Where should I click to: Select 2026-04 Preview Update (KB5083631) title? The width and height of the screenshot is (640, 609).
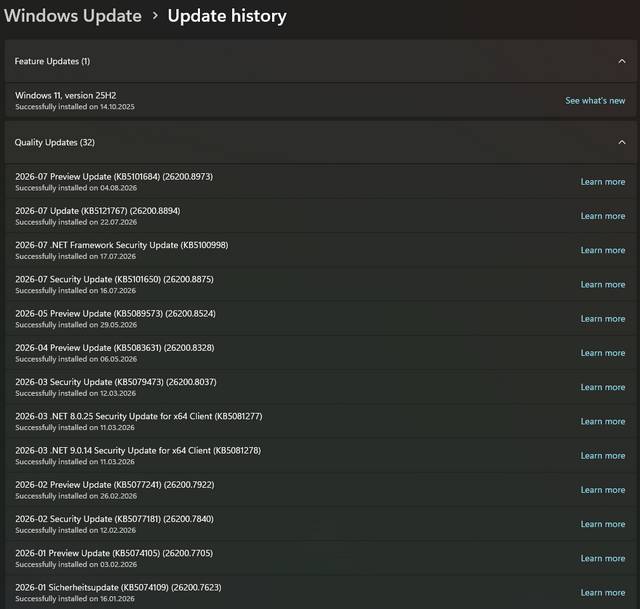pos(115,348)
